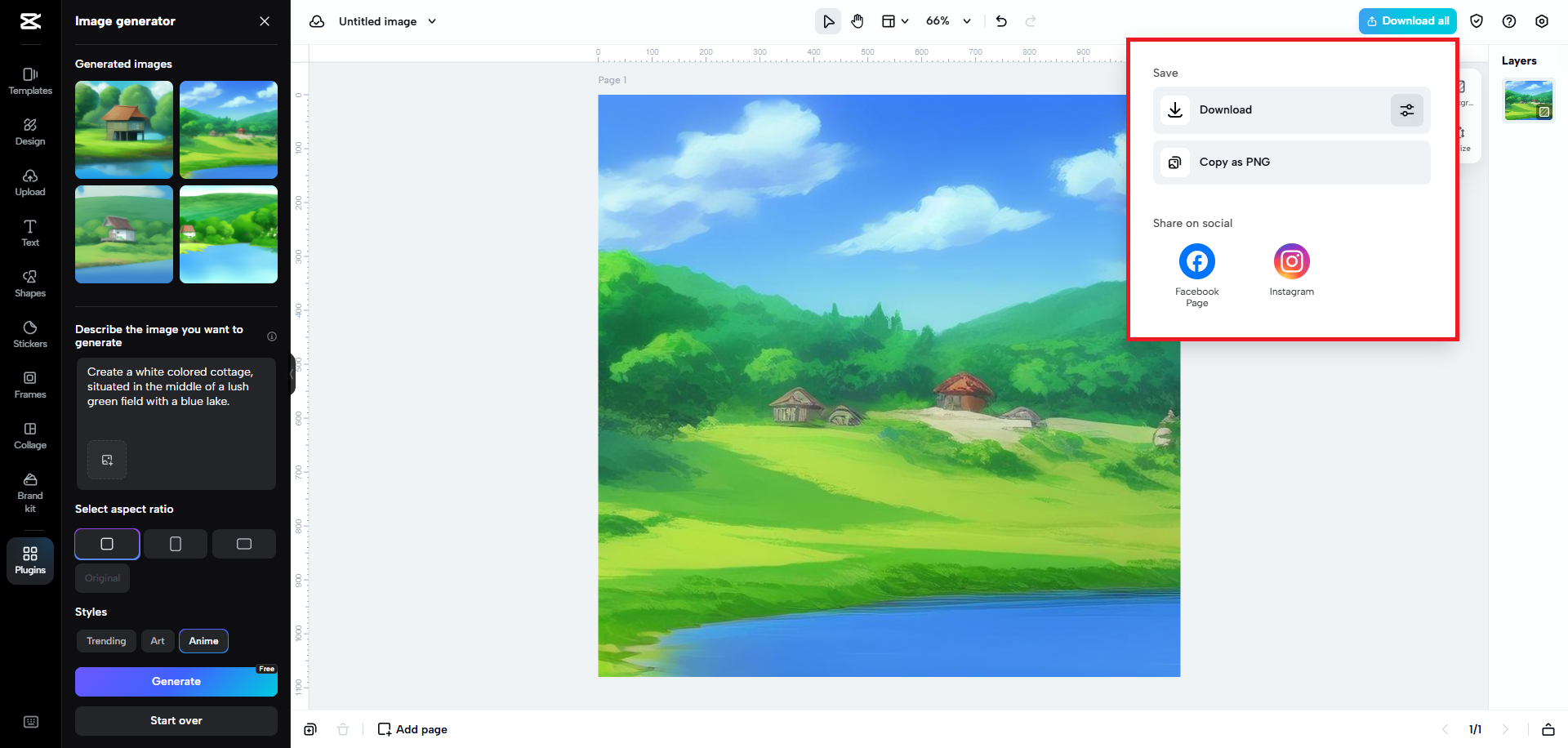Expand the 66% zoom dropdown

point(967,21)
